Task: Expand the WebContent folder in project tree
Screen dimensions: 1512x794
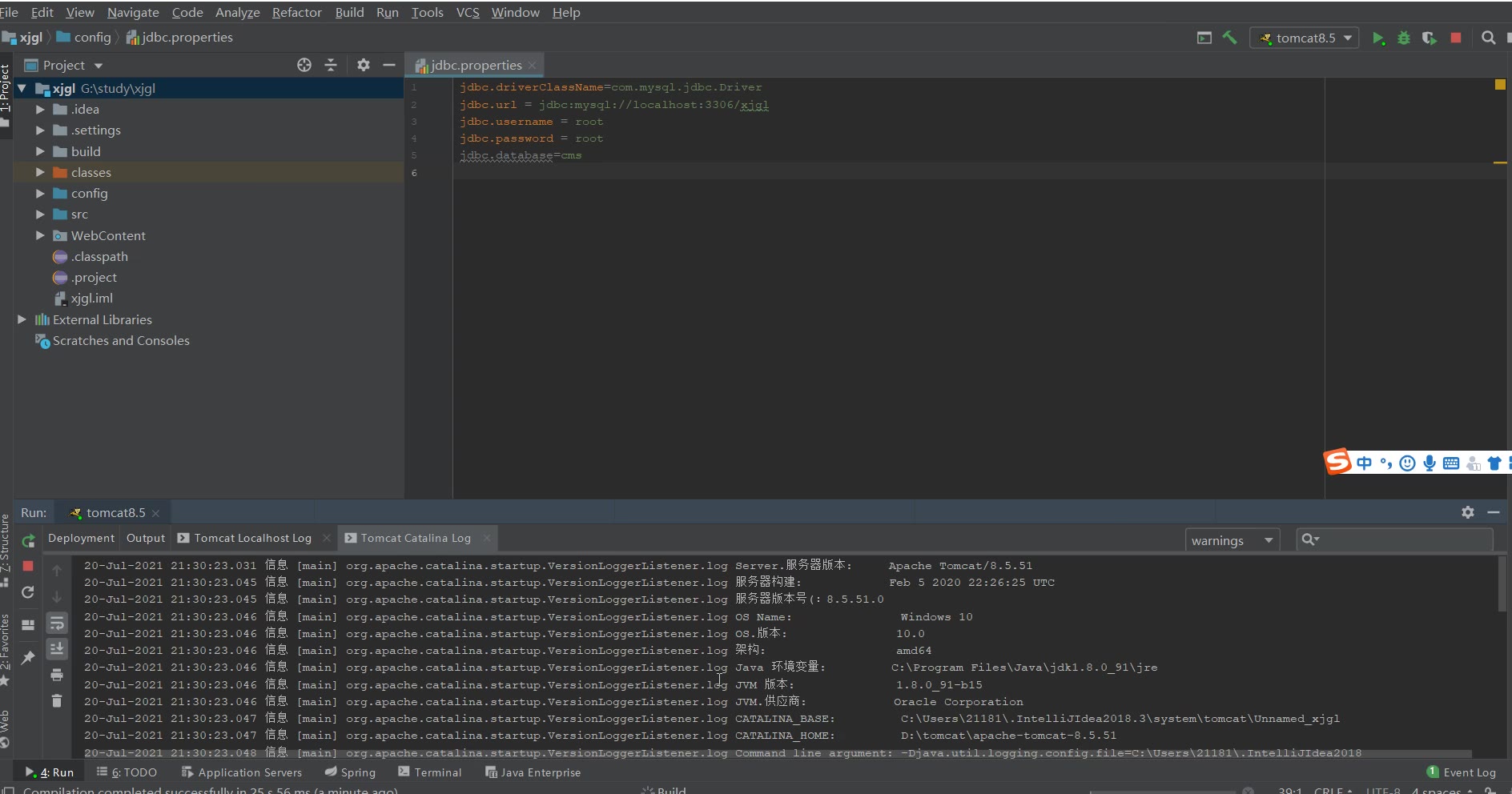Action: (40, 235)
